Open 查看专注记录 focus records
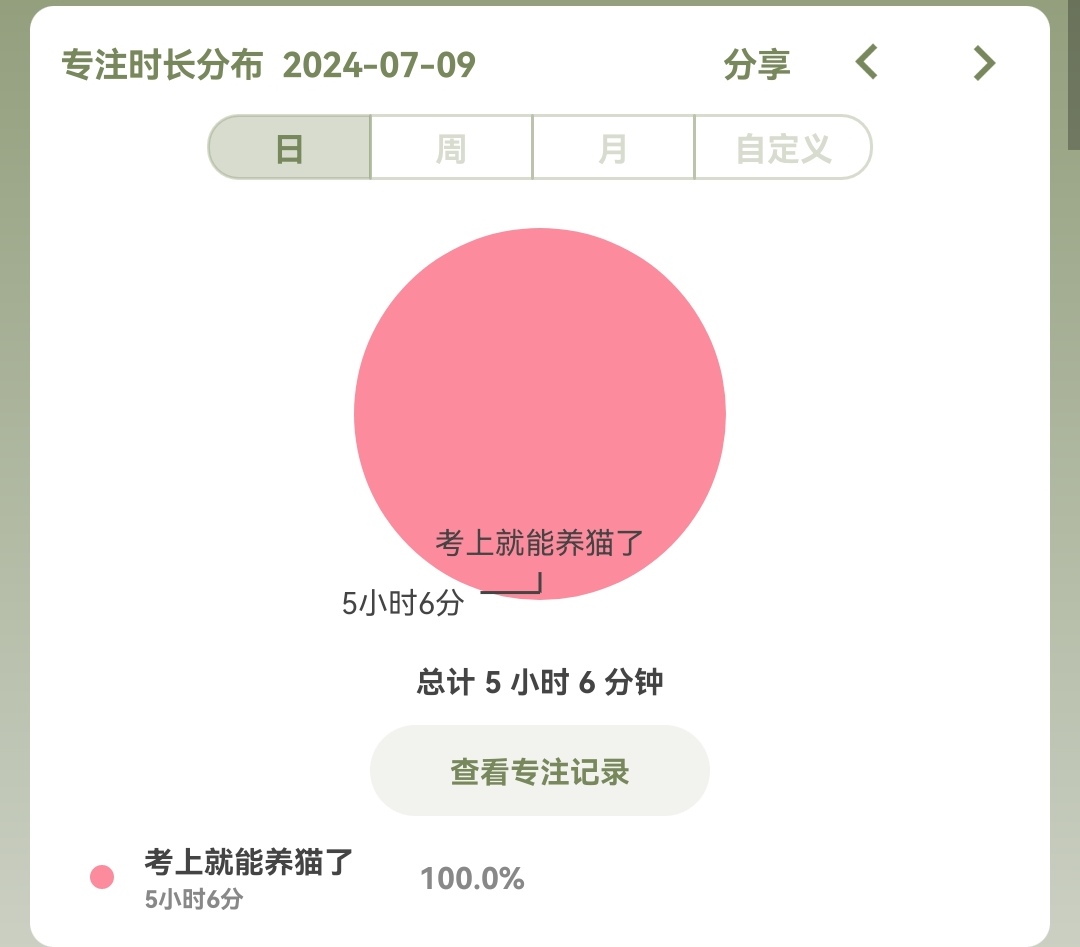The image size is (1080, 947). [x=540, y=771]
